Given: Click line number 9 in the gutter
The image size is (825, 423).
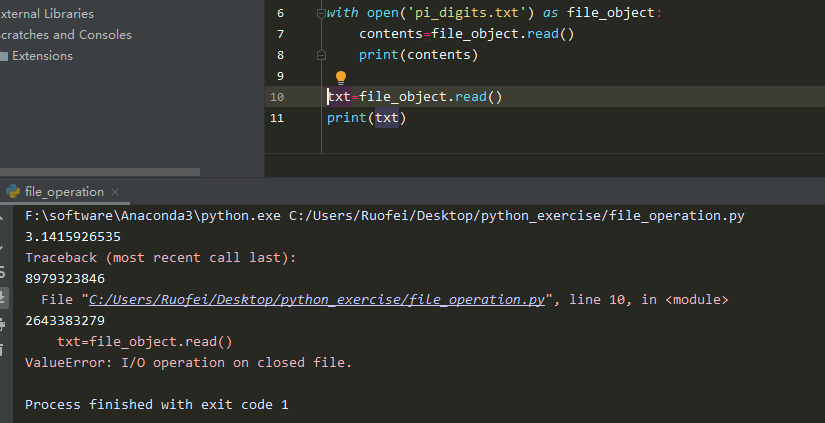Looking at the screenshot, I should coord(280,76).
